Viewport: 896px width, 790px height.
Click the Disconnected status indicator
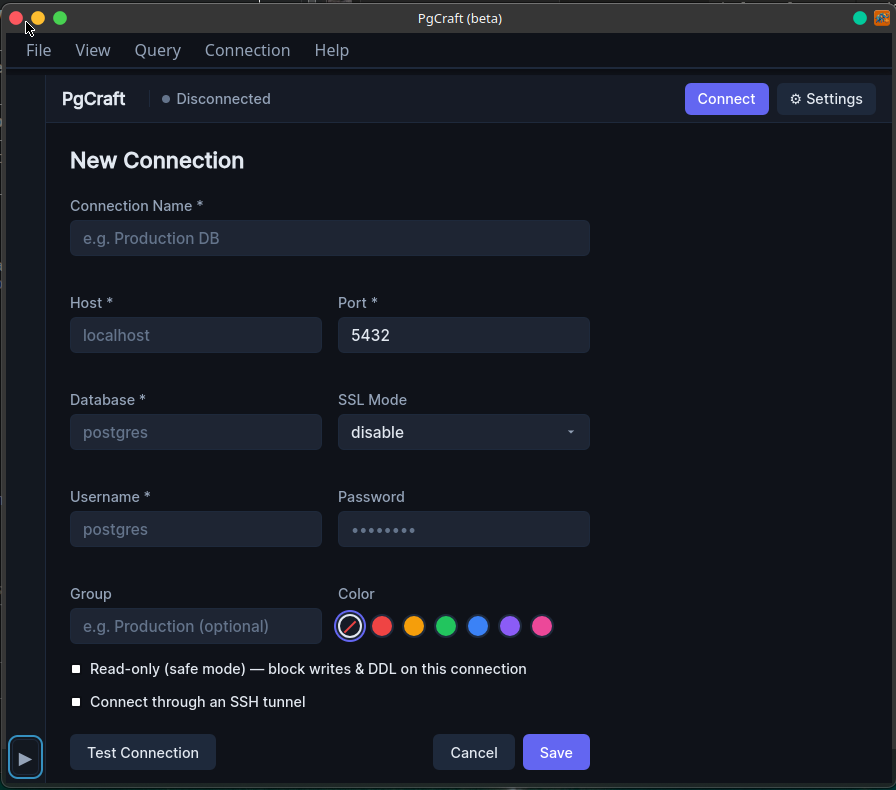pos(216,99)
